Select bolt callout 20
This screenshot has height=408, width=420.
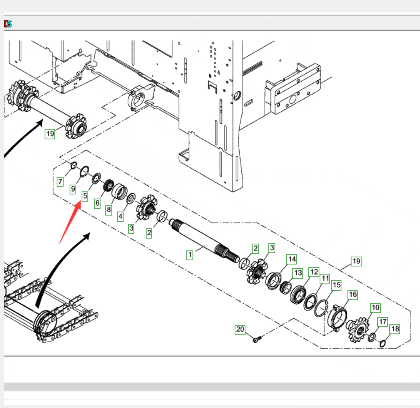coord(240,329)
